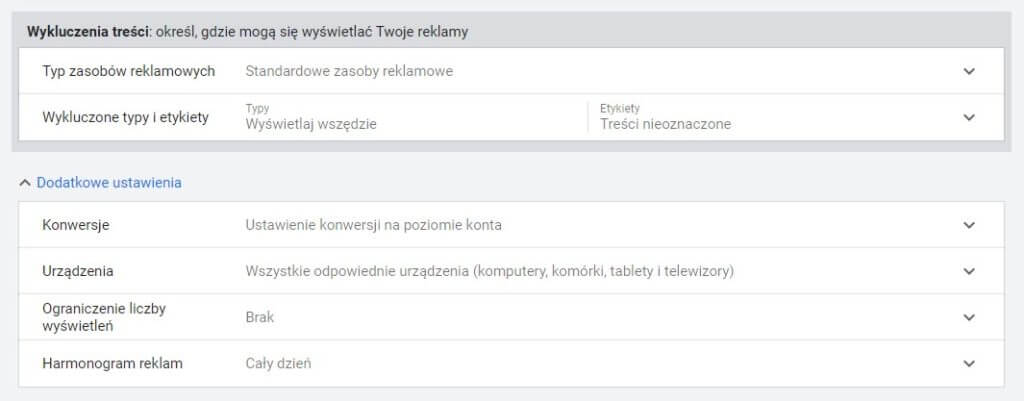The width and height of the screenshot is (1024, 401).
Task: Open the Harmonogram reklam chevron arrow
Action: click(968, 364)
